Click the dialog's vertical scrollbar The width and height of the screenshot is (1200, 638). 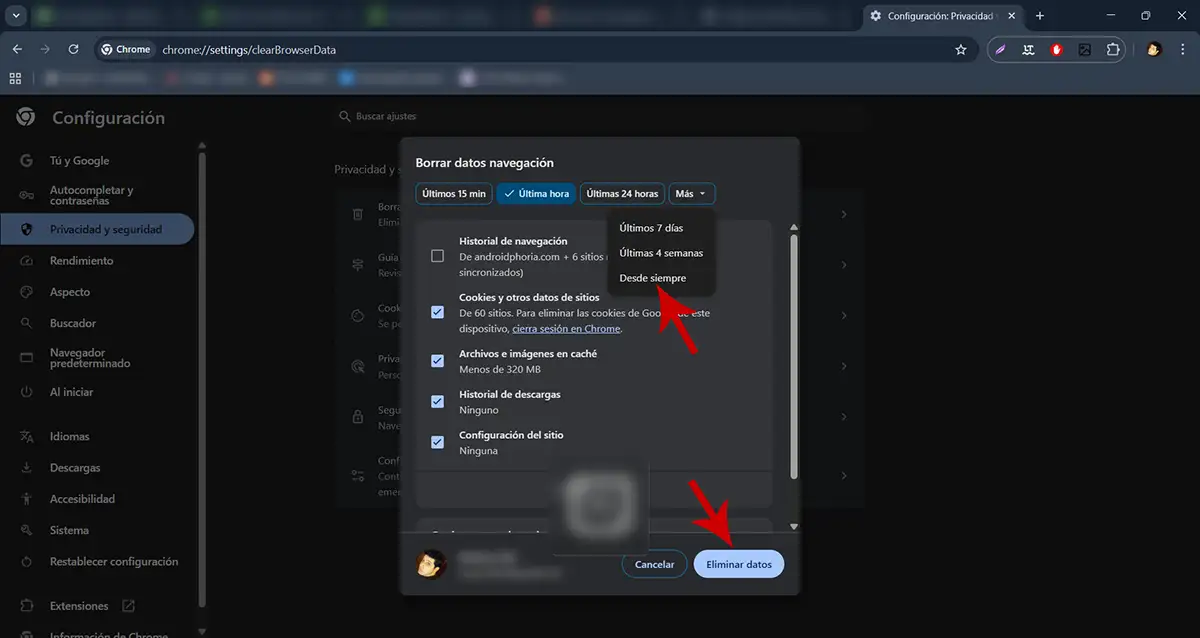[794, 350]
